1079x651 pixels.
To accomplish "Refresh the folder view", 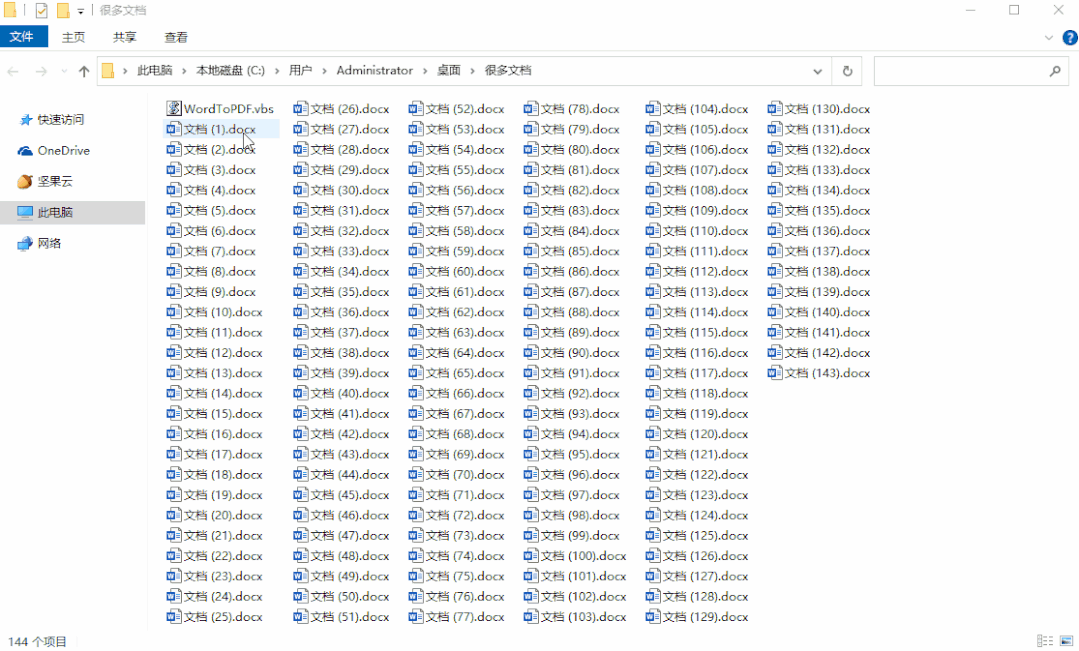I will tap(847, 71).
